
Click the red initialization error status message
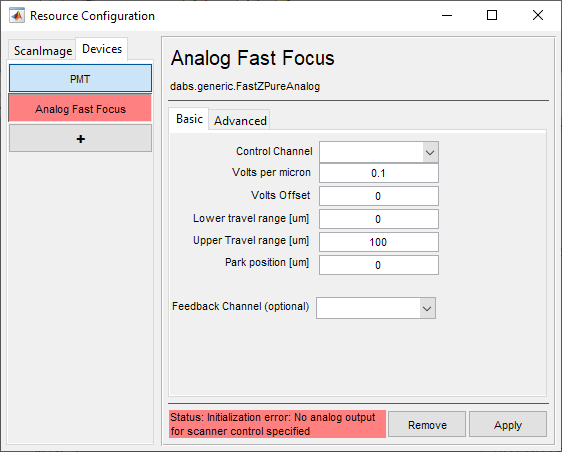277,424
